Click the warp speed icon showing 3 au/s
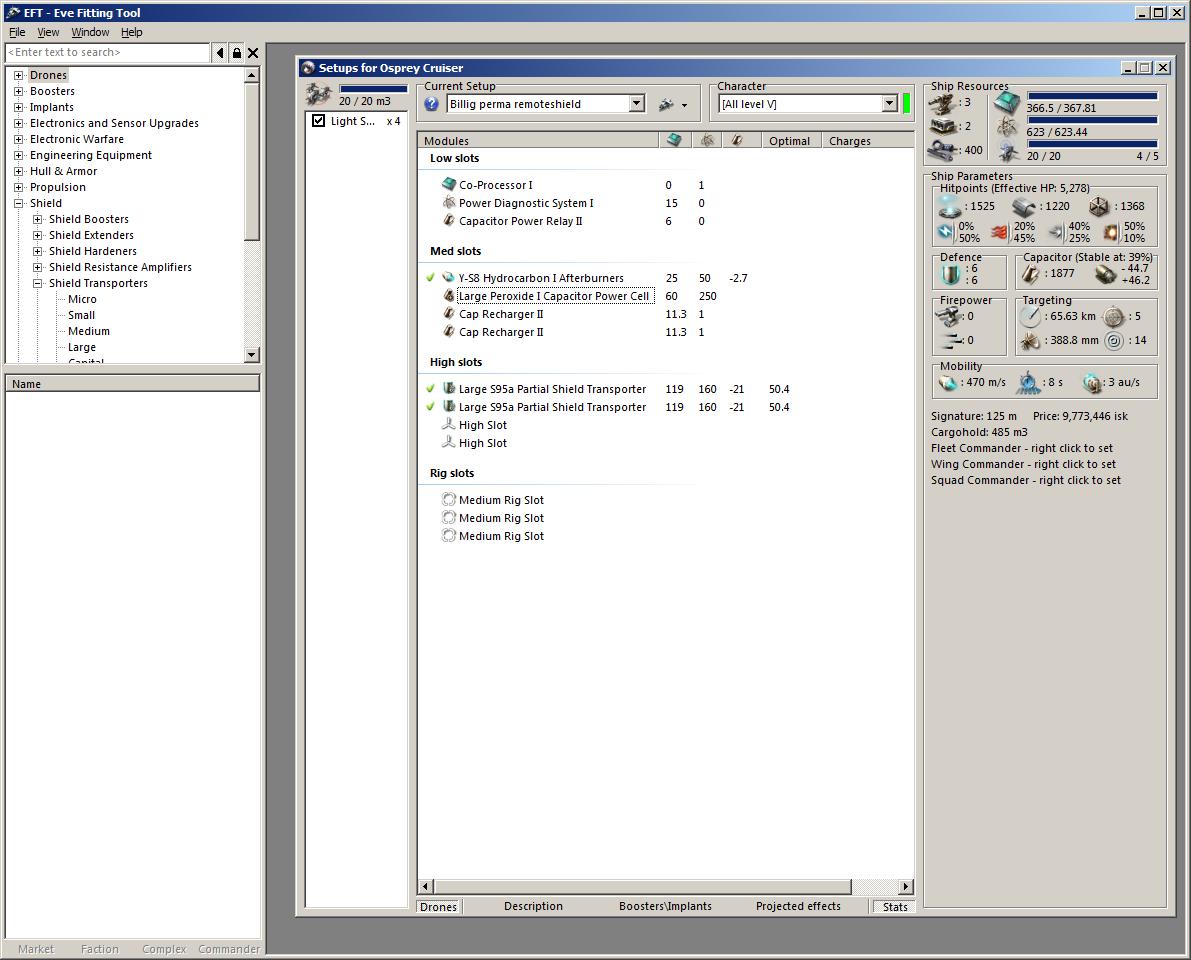Viewport: 1191px width, 960px height. (1092, 383)
